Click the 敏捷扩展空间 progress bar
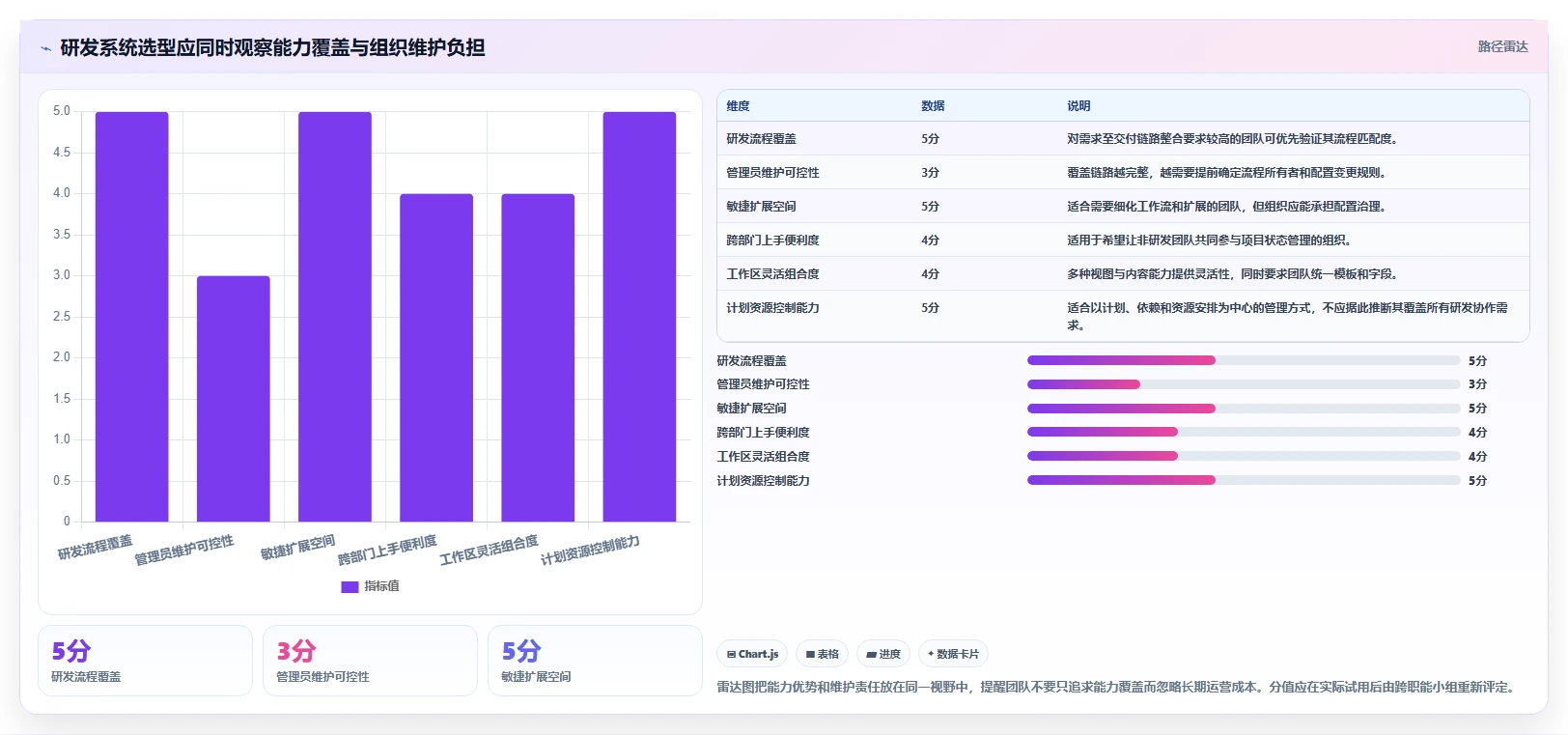This screenshot has height=735, width=1568. coord(1244,409)
